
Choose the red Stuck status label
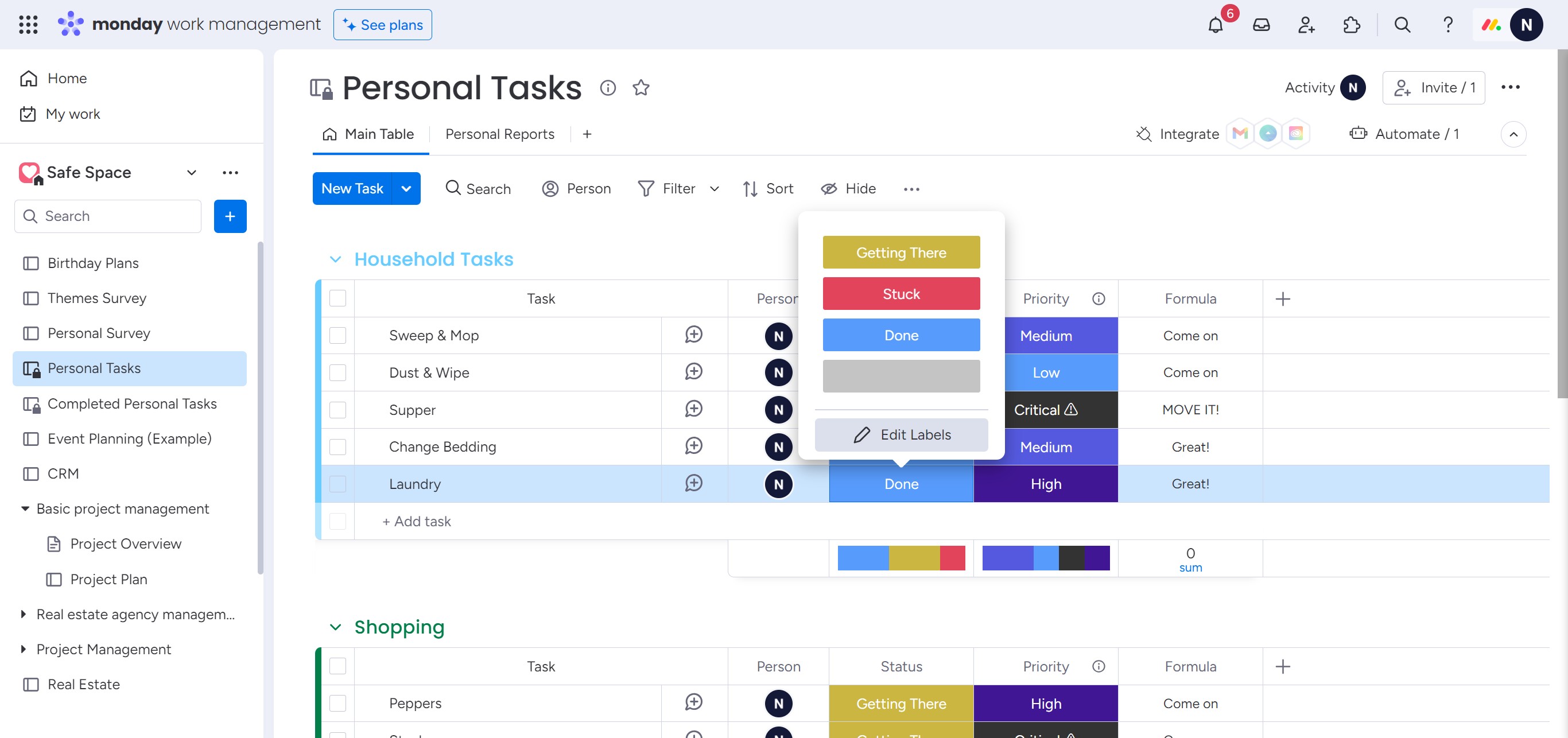[x=901, y=294]
